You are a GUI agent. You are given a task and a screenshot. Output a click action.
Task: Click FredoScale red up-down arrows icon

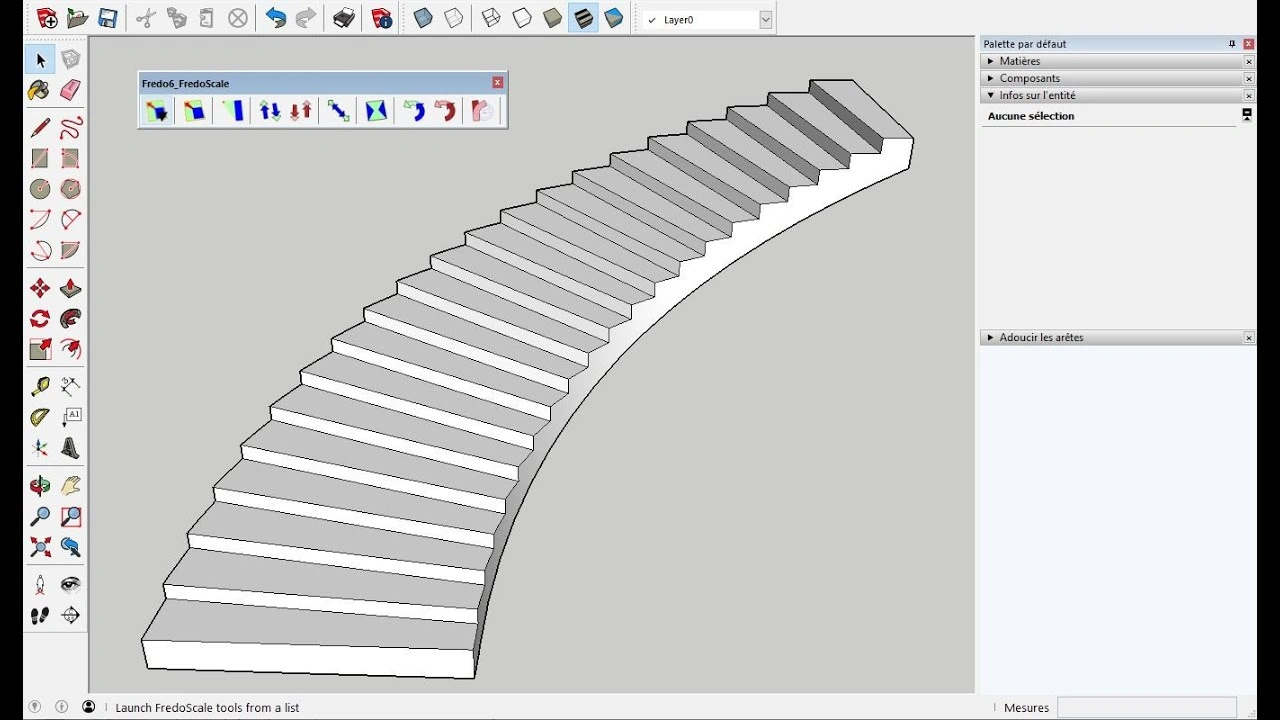coord(300,111)
